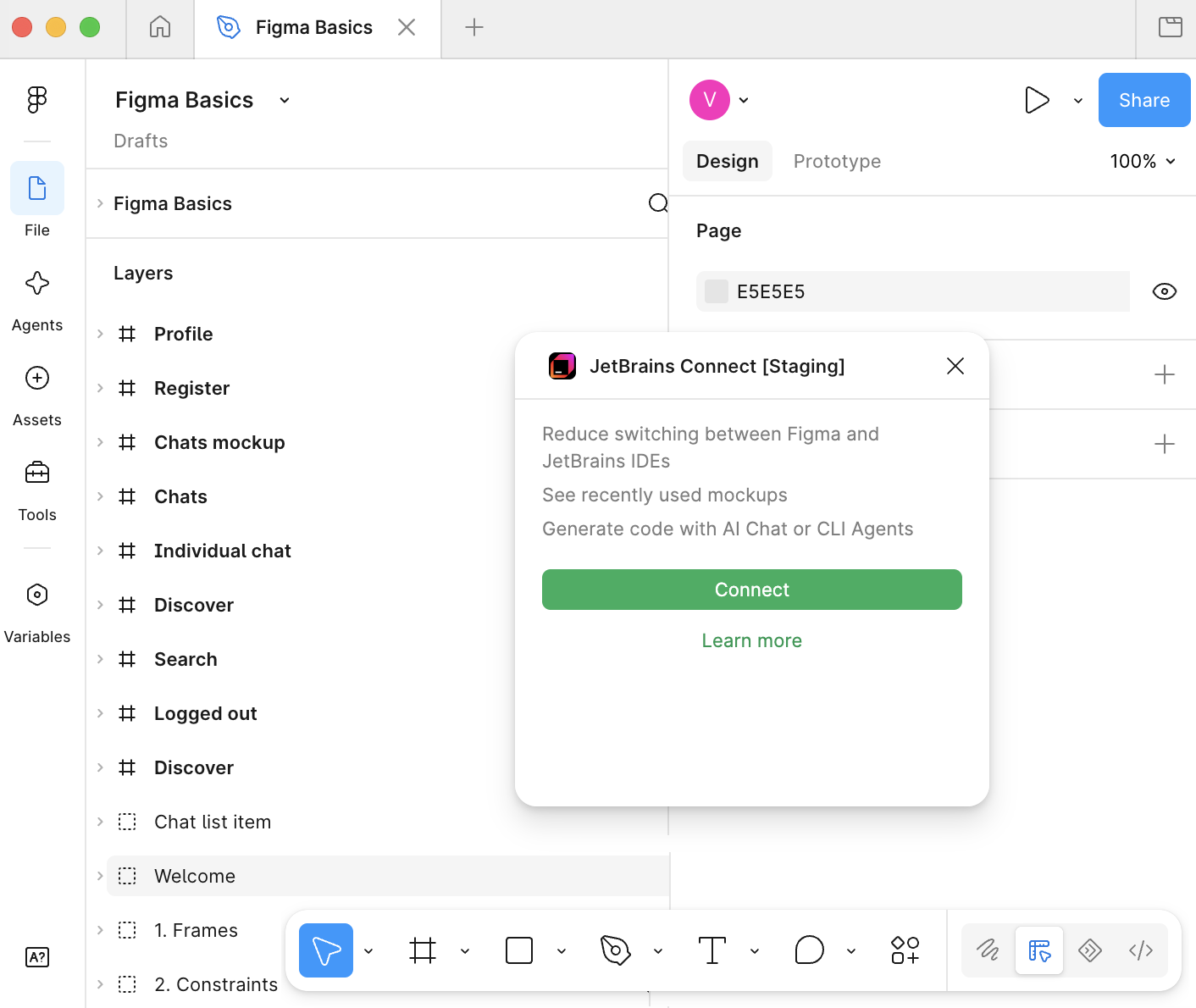
Task: Switch to Design mode icon in toolbar
Action: [x=1039, y=950]
